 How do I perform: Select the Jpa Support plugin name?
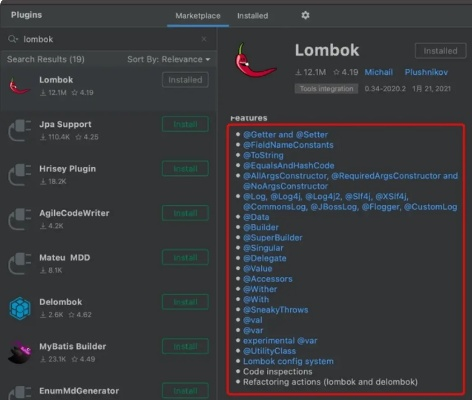click(x=65, y=124)
